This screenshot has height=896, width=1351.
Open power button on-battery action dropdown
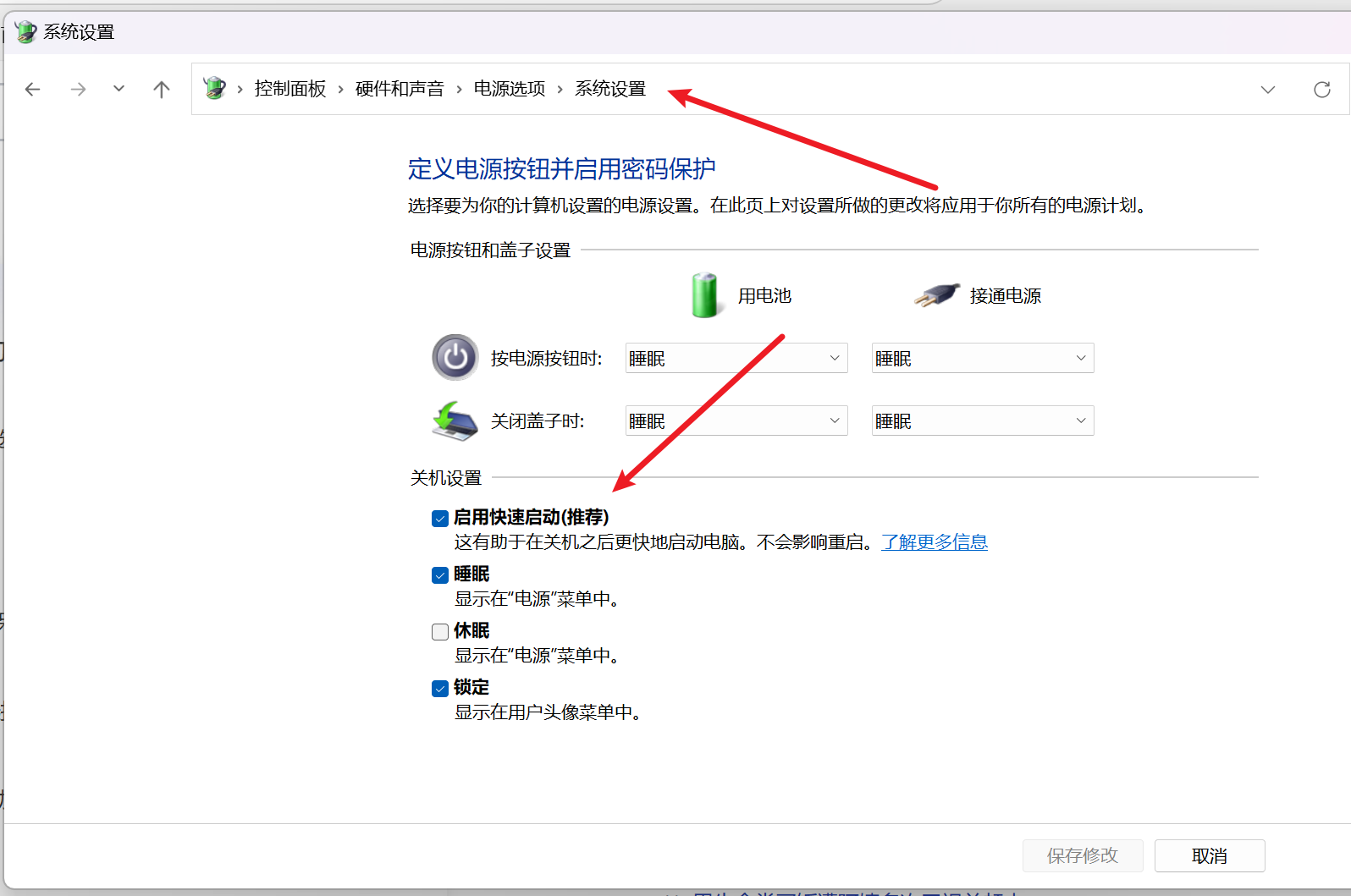pos(736,358)
